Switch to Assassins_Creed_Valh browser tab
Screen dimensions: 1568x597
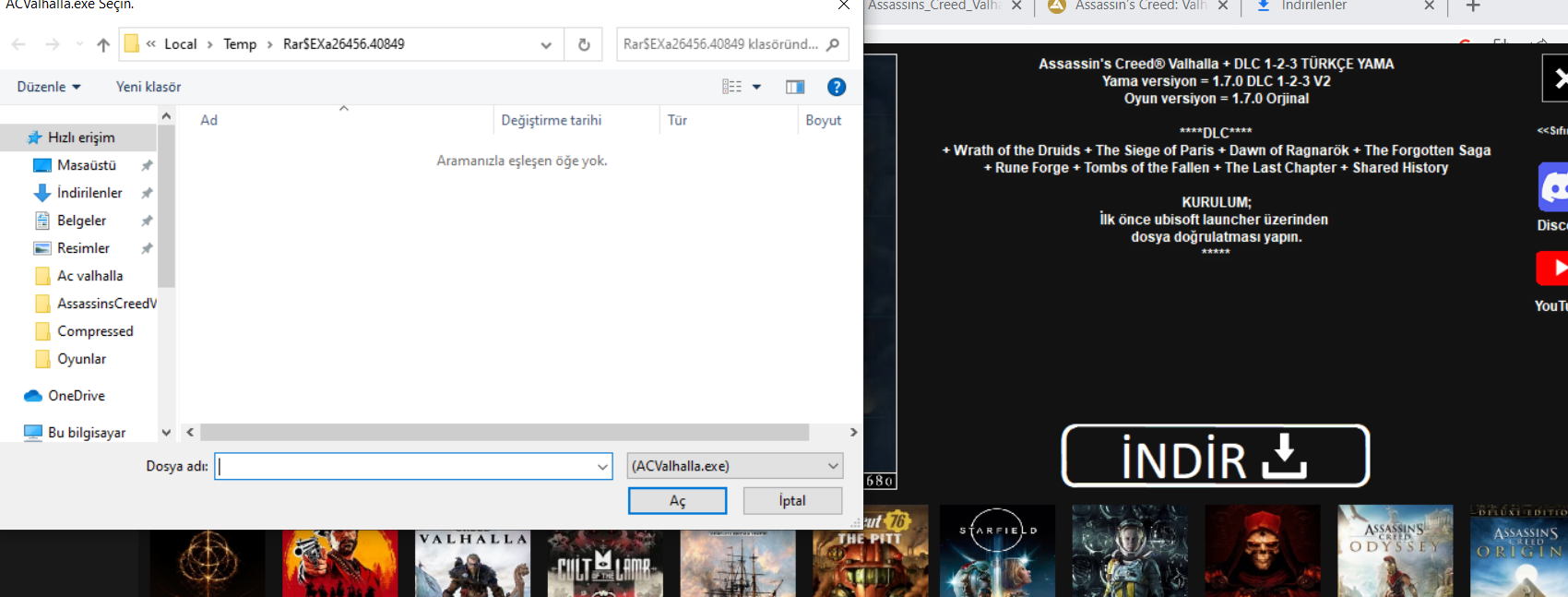934,6
